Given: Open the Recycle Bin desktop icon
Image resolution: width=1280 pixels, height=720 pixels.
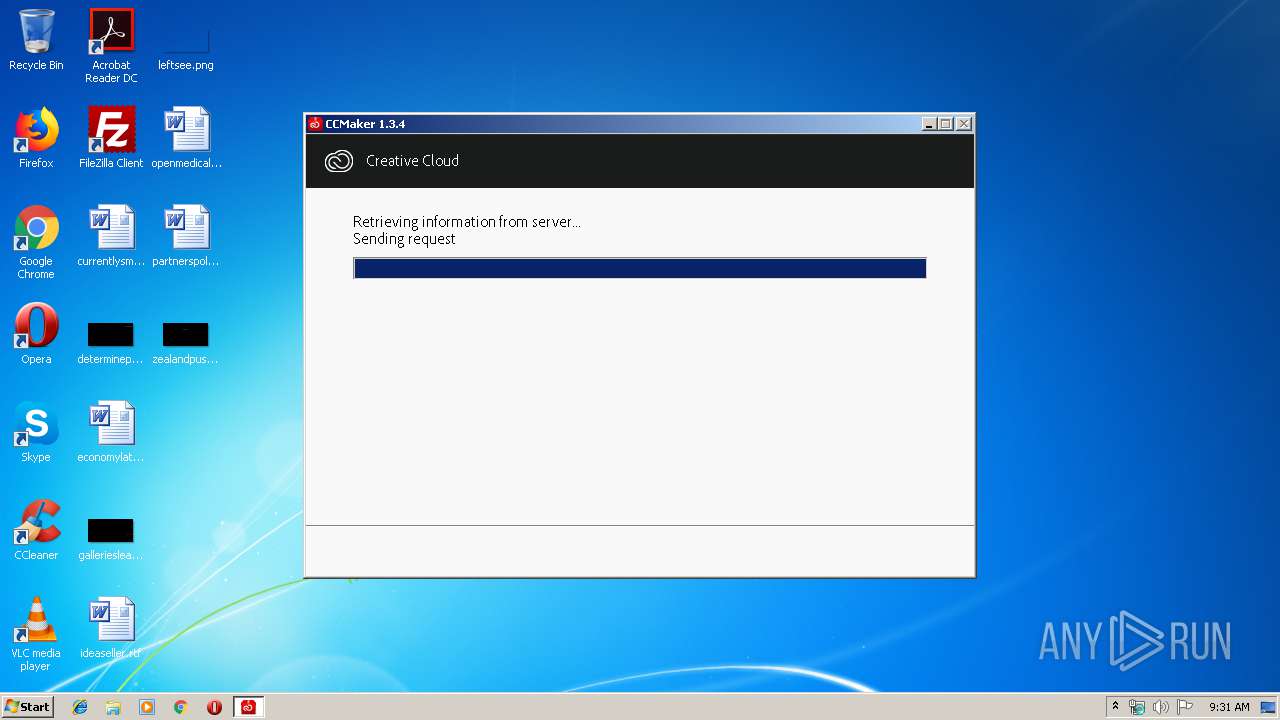Looking at the screenshot, I should click(36, 40).
